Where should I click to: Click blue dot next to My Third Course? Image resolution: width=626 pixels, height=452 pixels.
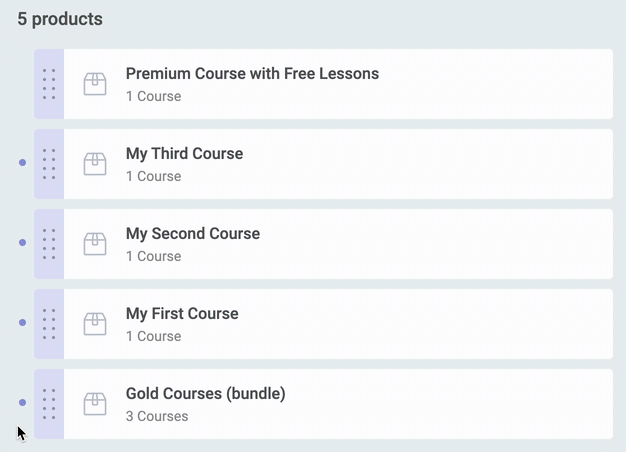(x=23, y=163)
